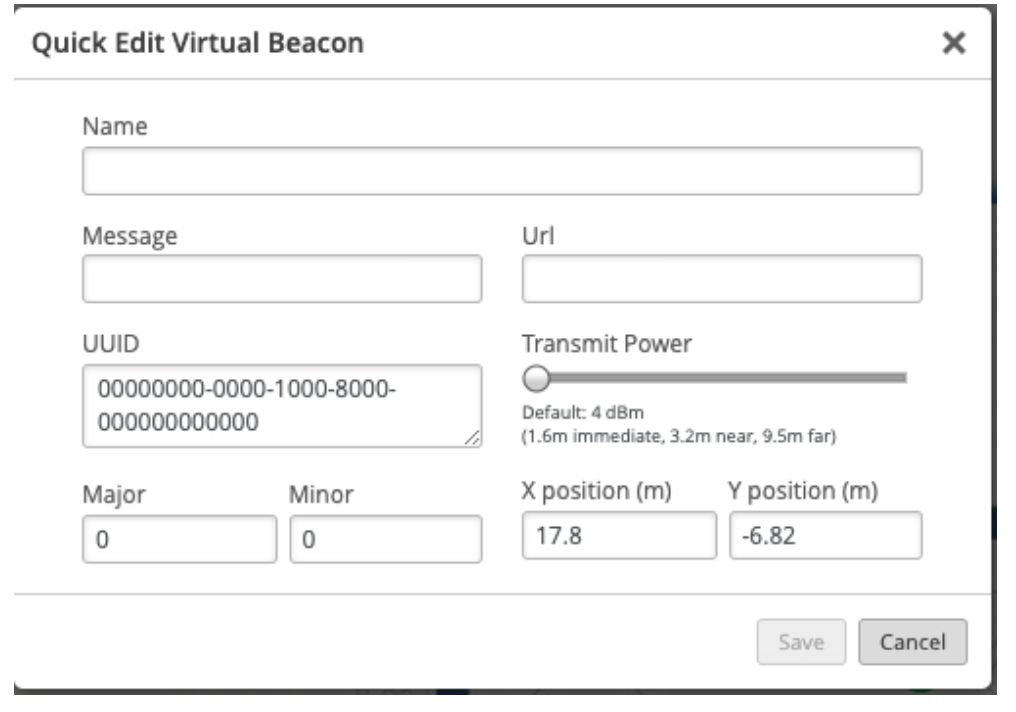Focus the Message text field
Screen dimensions: 1016x712
(x=282, y=279)
